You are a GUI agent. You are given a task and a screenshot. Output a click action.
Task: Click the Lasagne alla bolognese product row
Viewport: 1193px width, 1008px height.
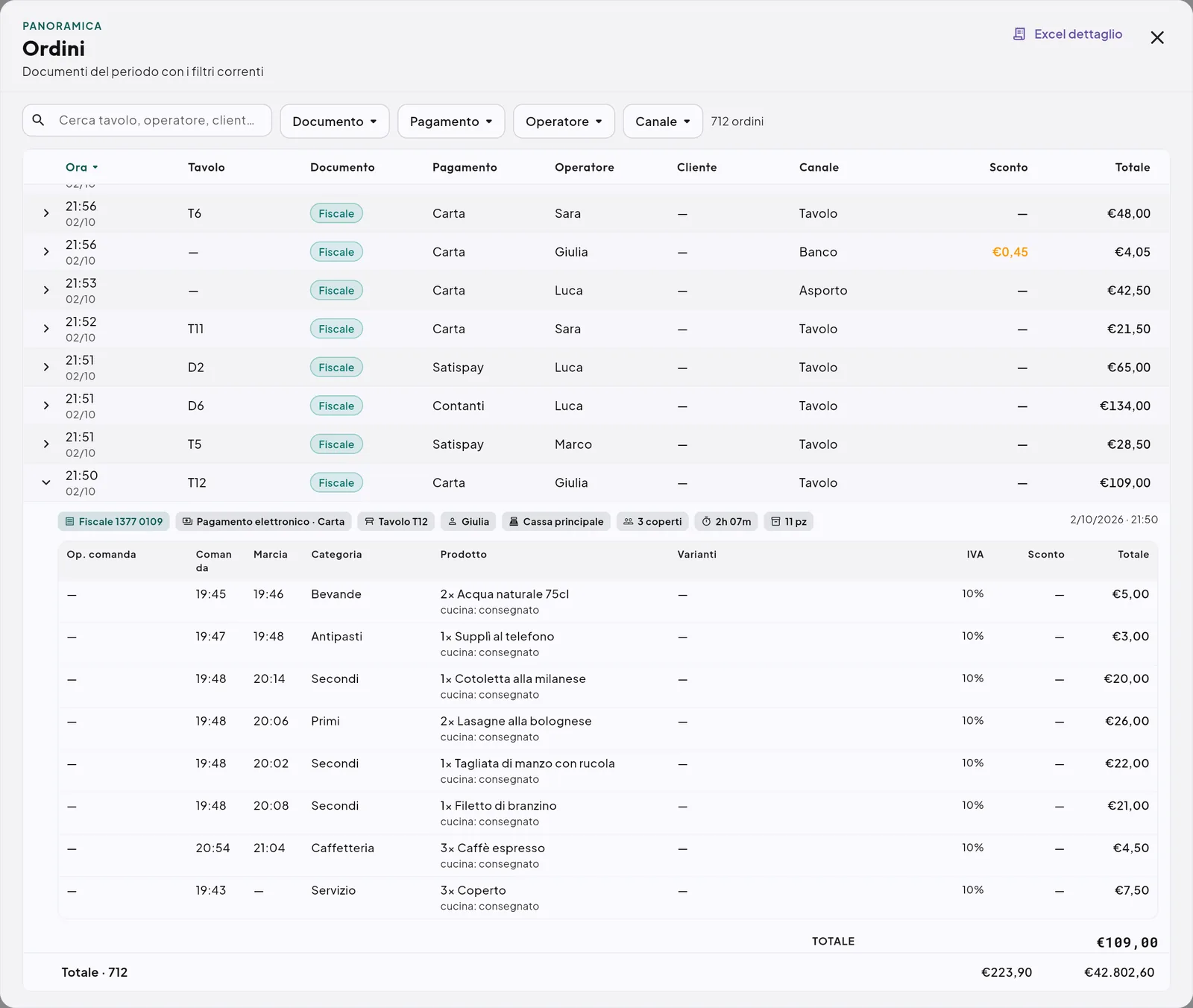[x=608, y=728]
